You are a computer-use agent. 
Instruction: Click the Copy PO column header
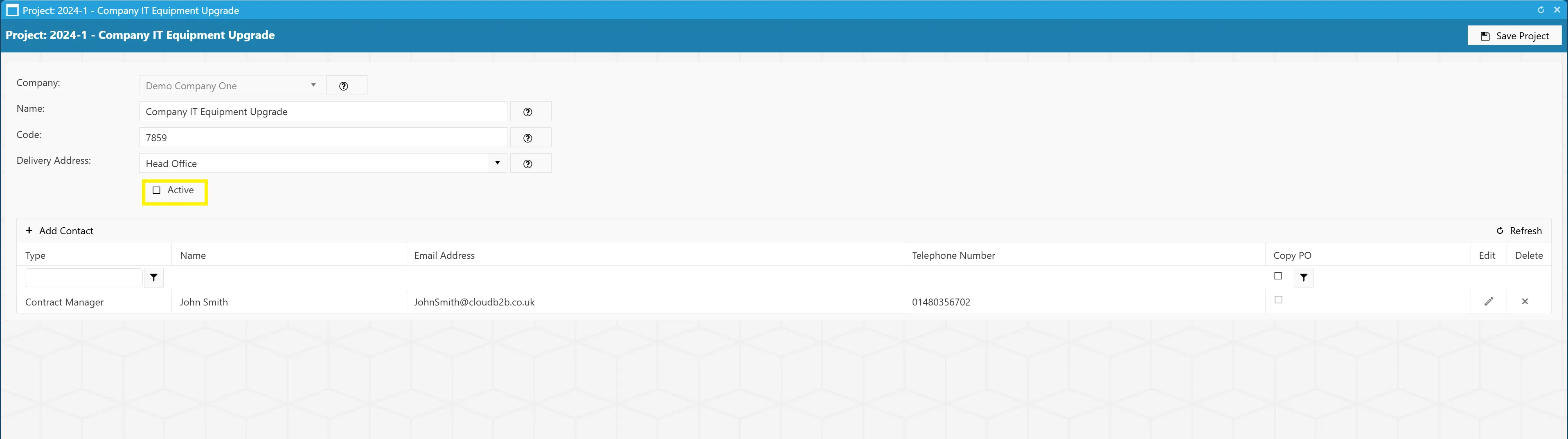point(1368,255)
